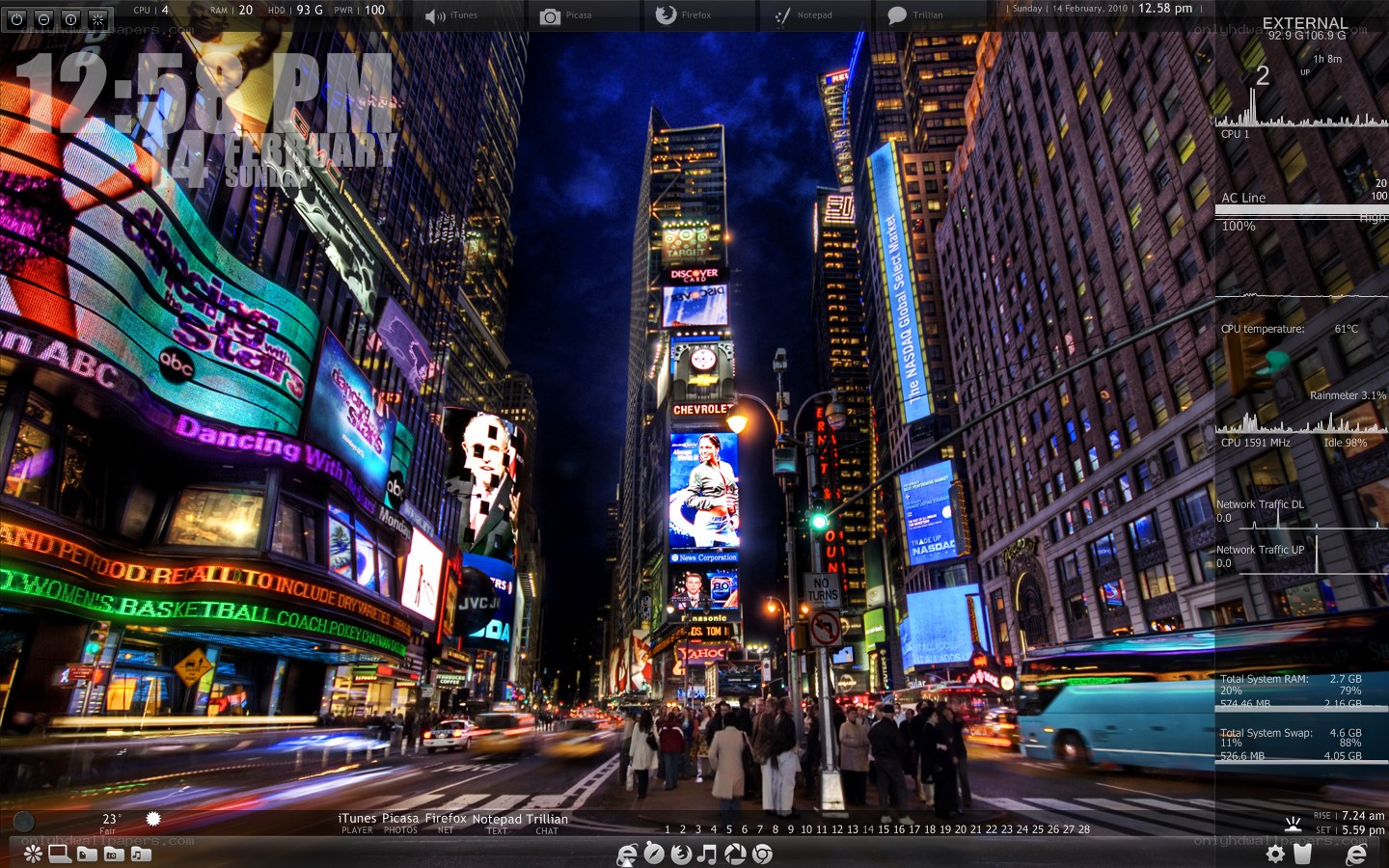Click the Trillian CHAT launcher label
This screenshot has width=1389, height=868.
[x=547, y=824]
